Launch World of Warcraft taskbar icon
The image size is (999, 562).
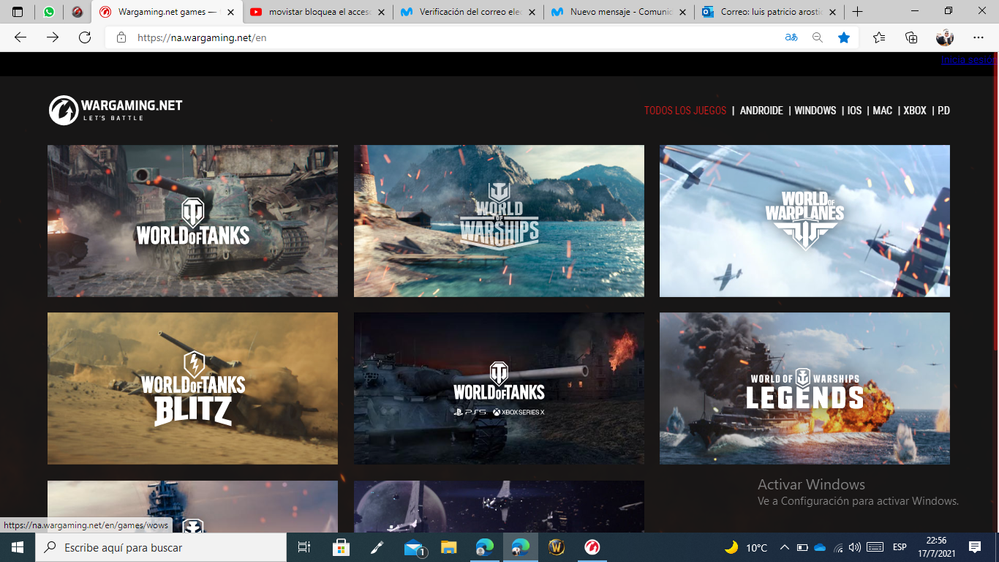coord(556,547)
